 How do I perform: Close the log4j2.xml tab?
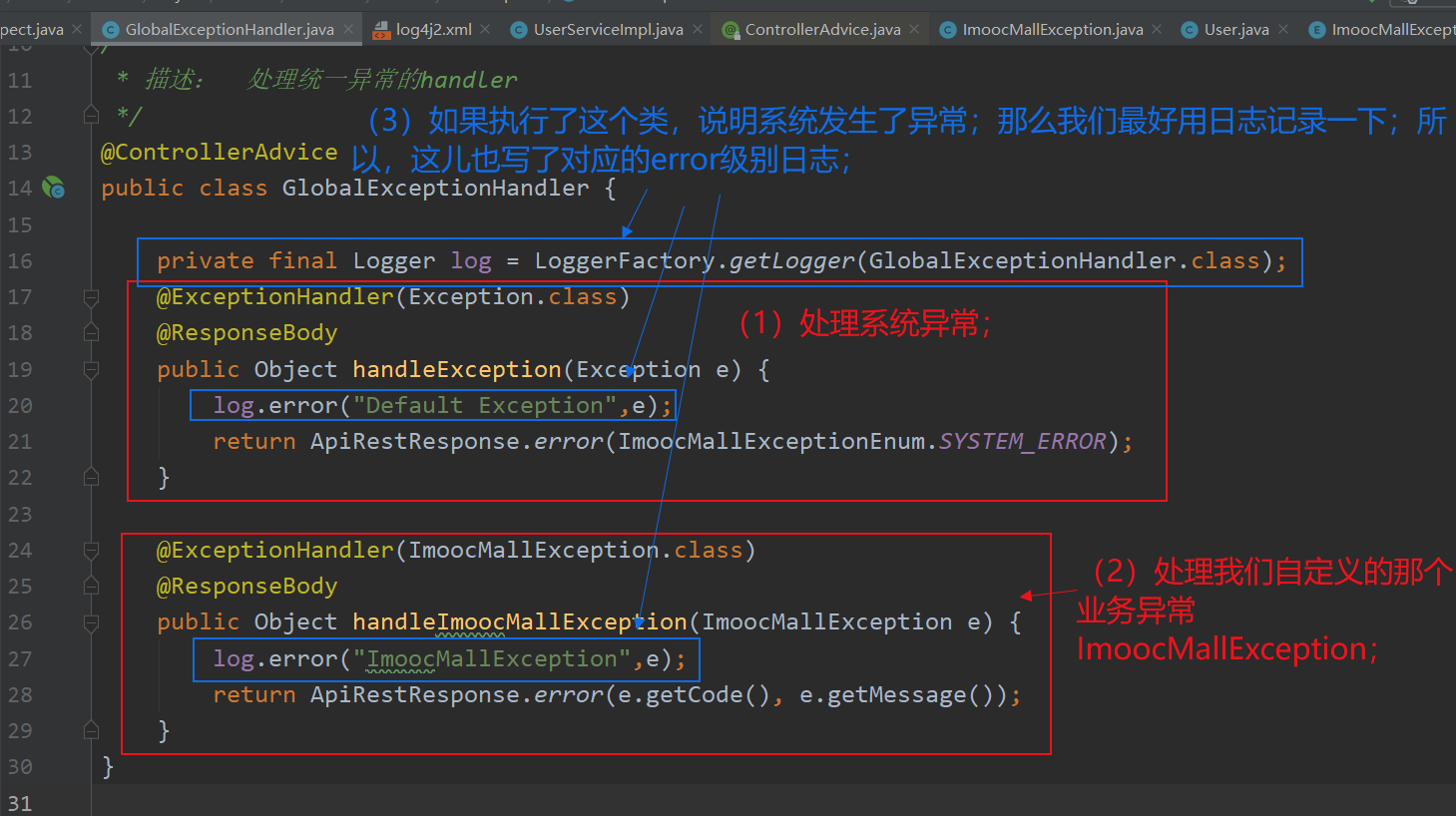click(485, 29)
